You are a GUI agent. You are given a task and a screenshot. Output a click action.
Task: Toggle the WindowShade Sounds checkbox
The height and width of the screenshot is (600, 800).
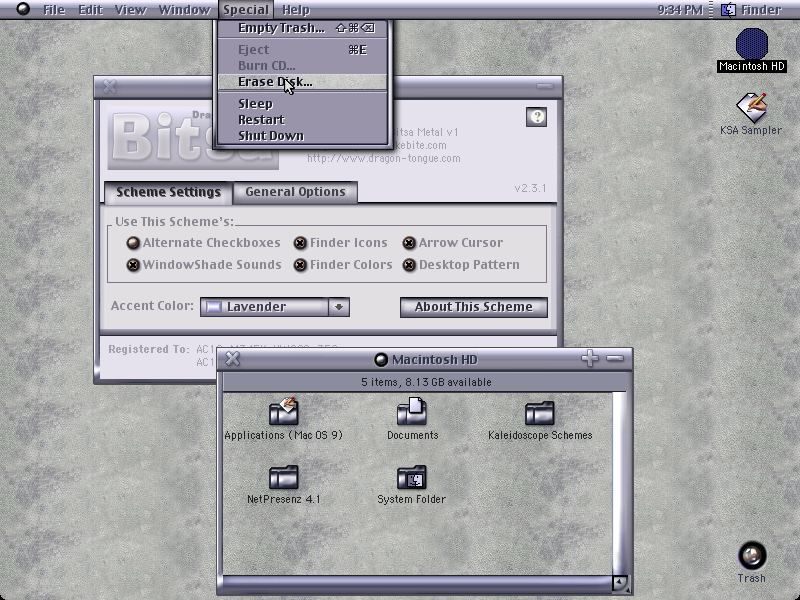[133, 265]
